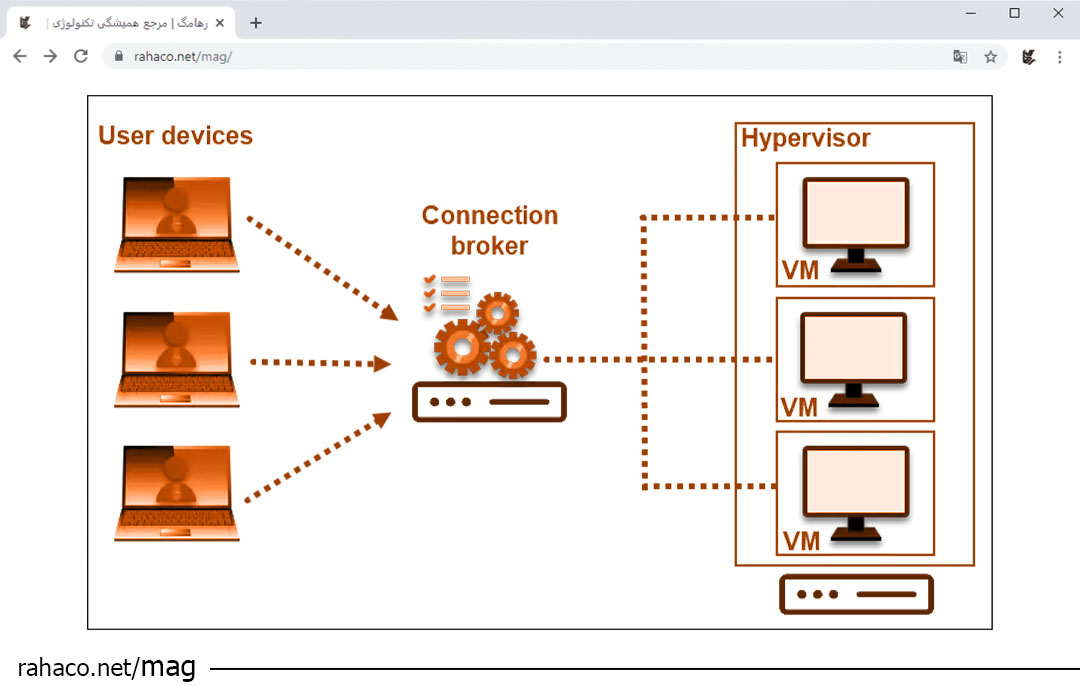Open Chrome three-dot menu
Image resolution: width=1080 pixels, height=686 pixels.
1060,57
